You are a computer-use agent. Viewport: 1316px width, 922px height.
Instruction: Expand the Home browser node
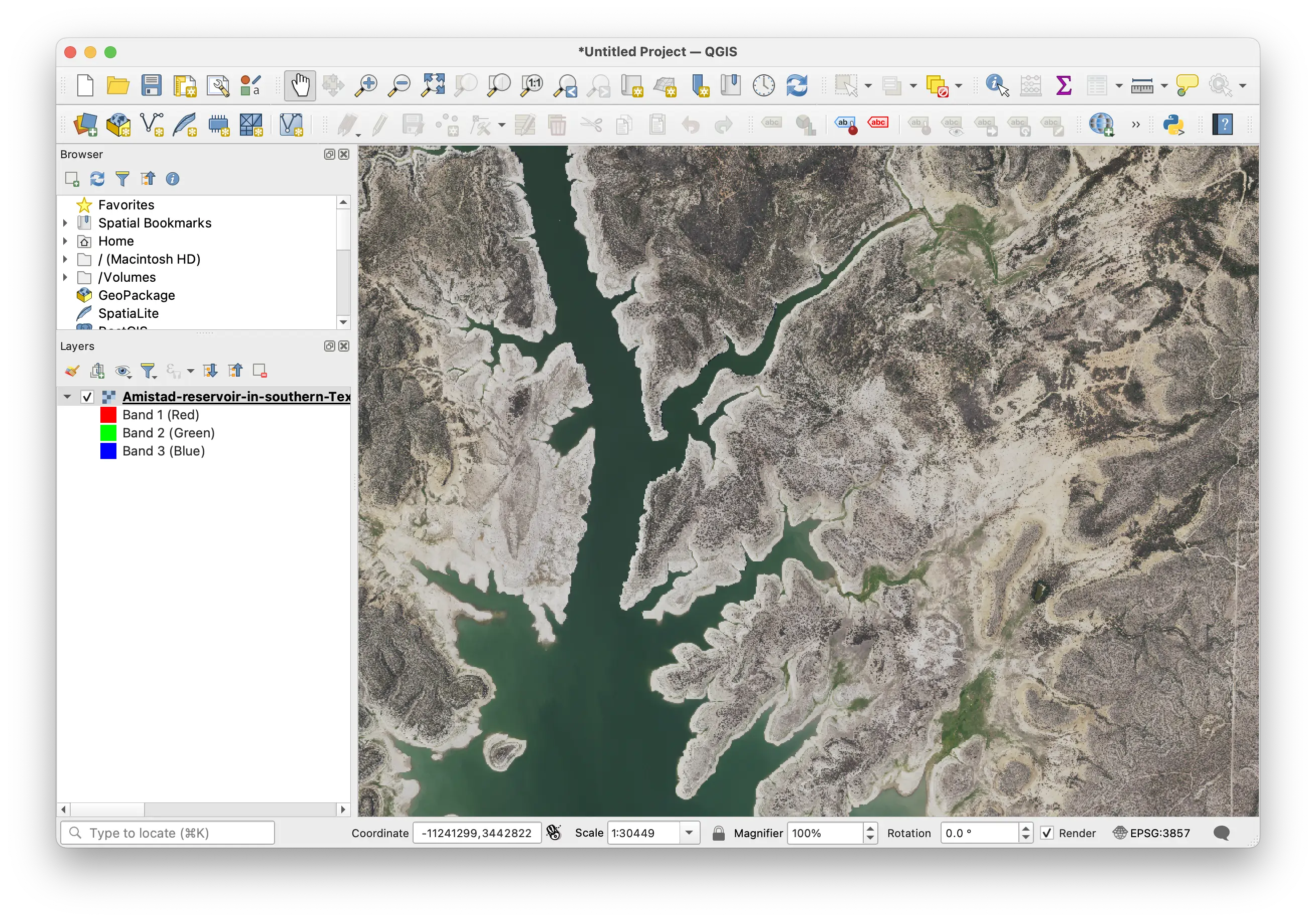(x=65, y=242)
